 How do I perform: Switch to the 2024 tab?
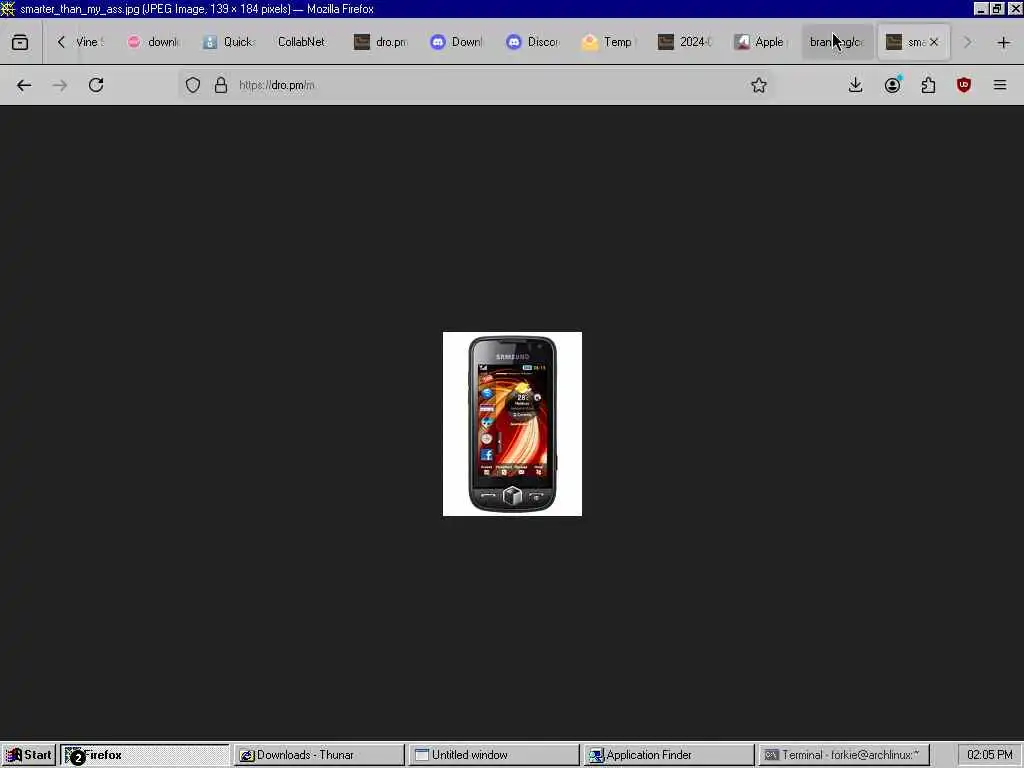coord(684,42)
